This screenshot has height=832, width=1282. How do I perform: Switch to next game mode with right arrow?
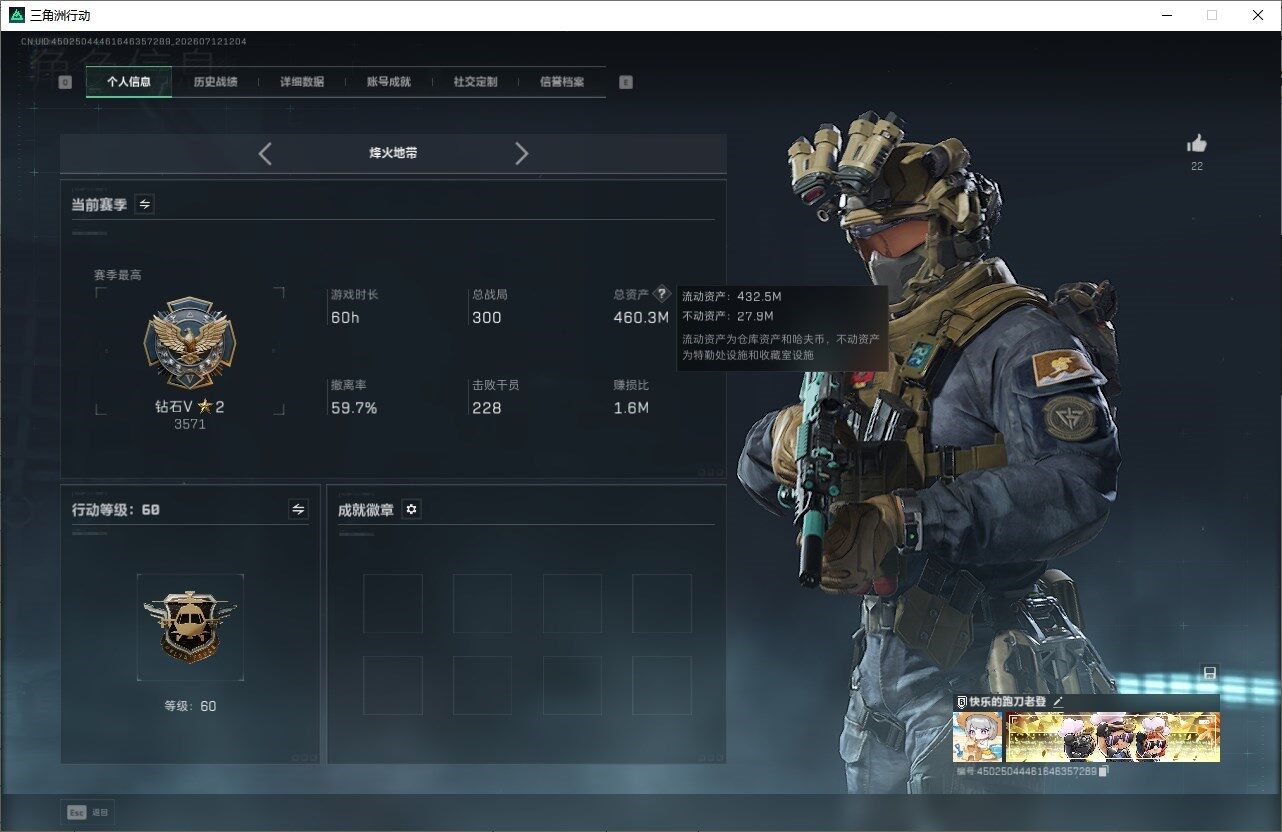(x=521, y=153)
